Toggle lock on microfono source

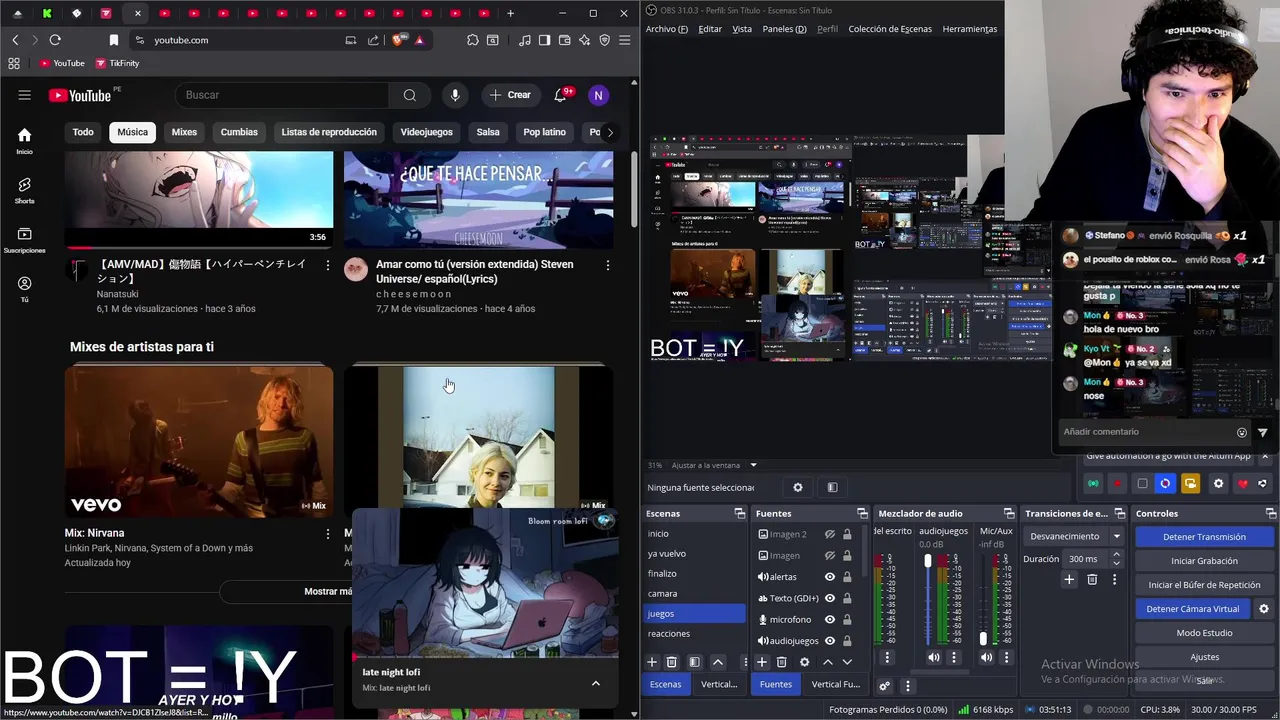(x=847, y=619)
